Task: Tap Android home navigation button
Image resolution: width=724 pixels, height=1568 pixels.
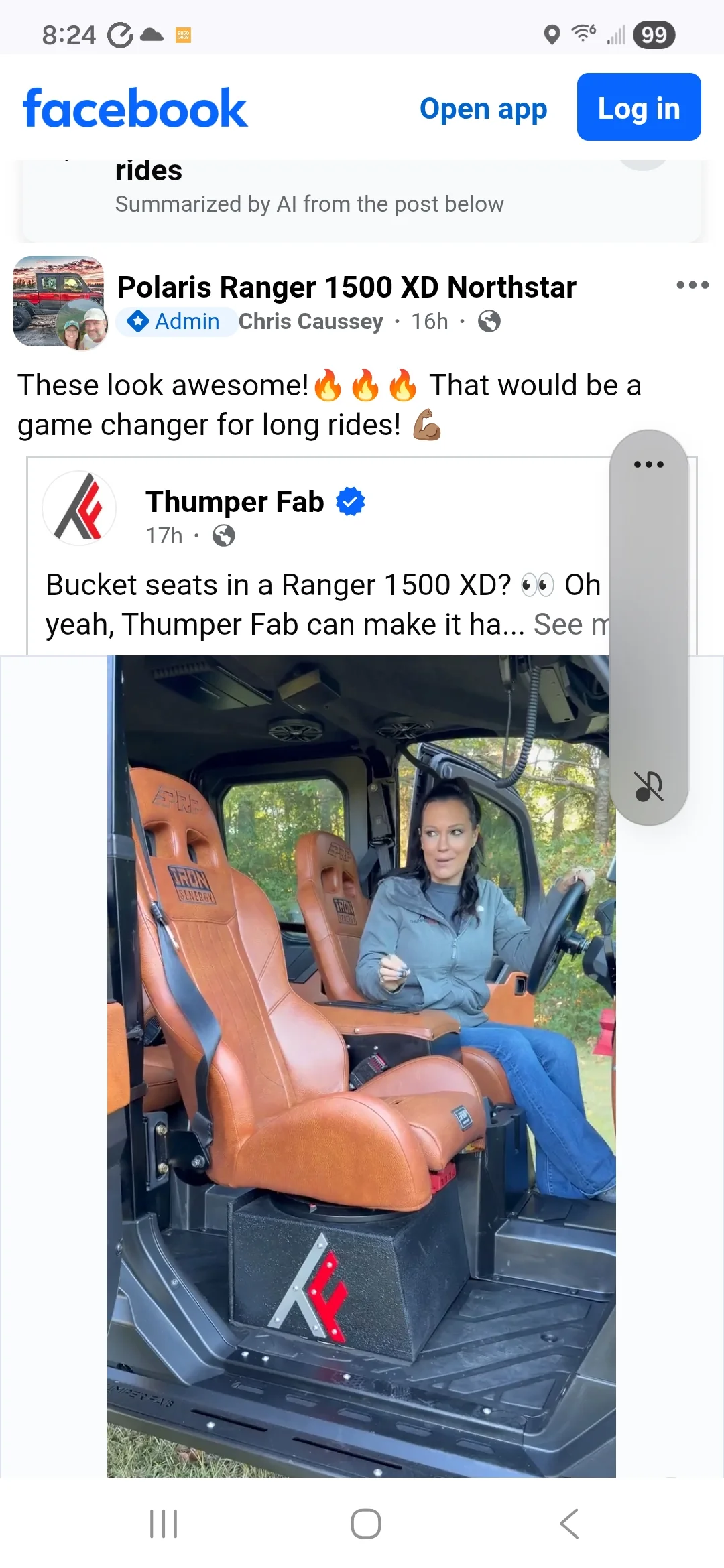Action: point(366,1523)
